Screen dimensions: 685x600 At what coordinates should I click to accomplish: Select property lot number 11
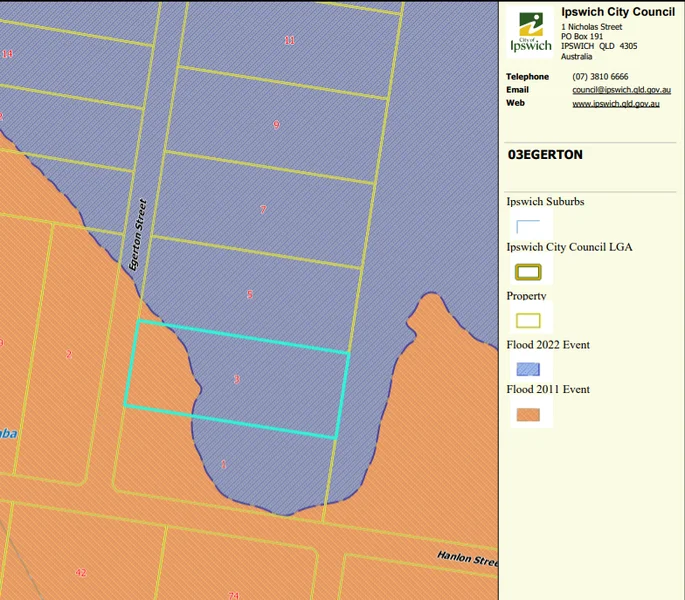tap(289, 41)
